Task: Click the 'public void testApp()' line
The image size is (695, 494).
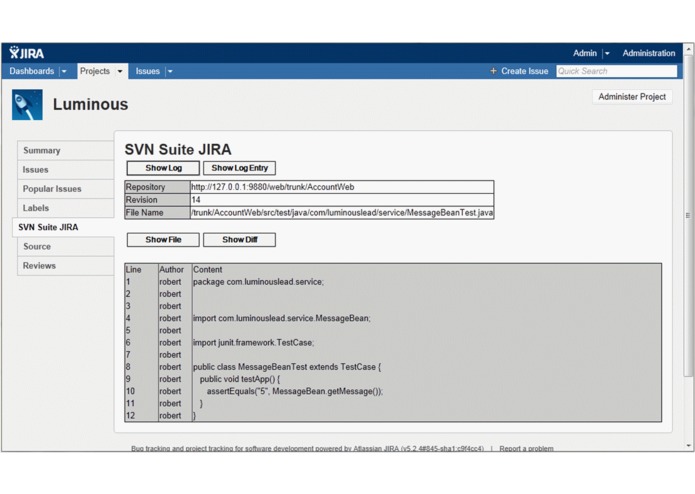Action: click(x=240, y=379)
